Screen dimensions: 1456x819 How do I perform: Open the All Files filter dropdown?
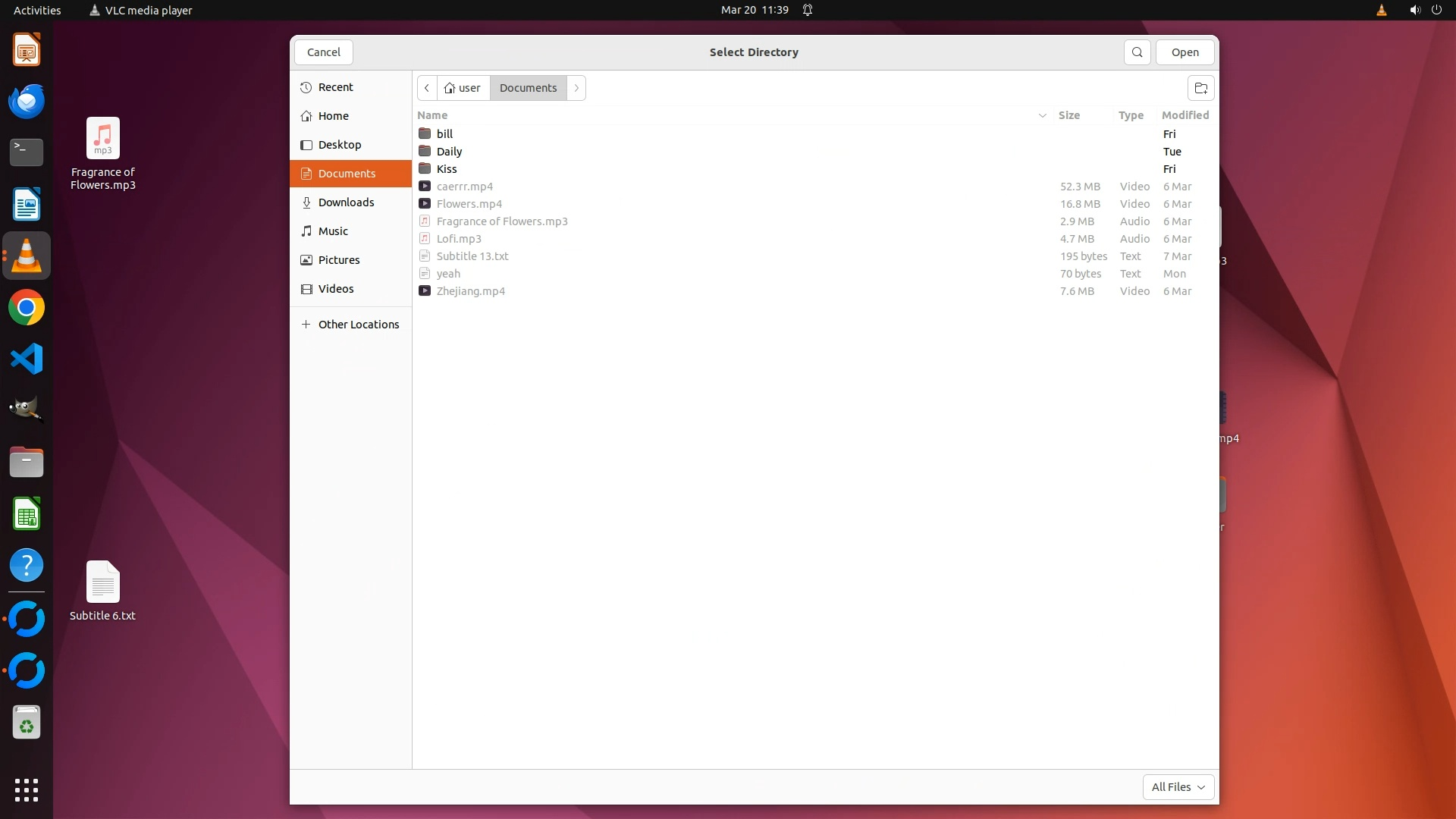point(1178,787)
